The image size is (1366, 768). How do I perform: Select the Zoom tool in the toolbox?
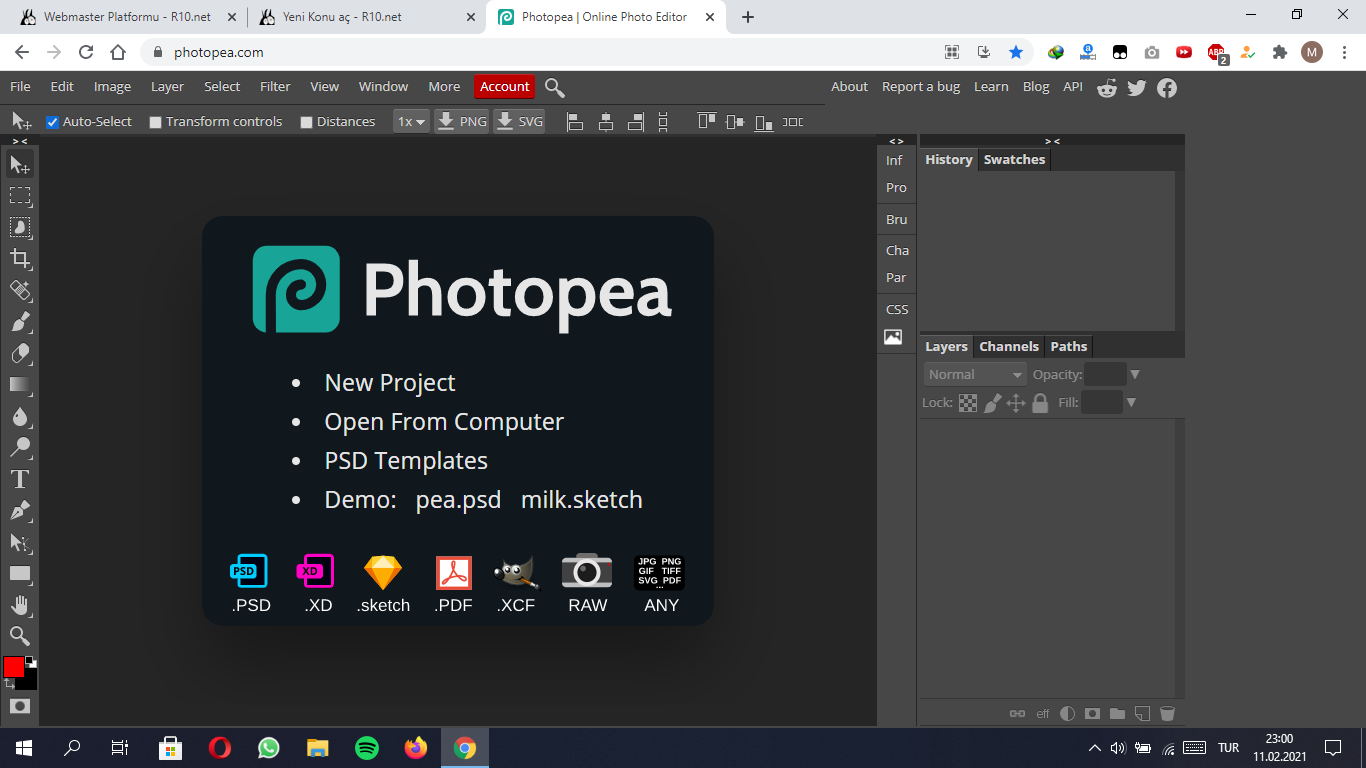tap(20, 636)
